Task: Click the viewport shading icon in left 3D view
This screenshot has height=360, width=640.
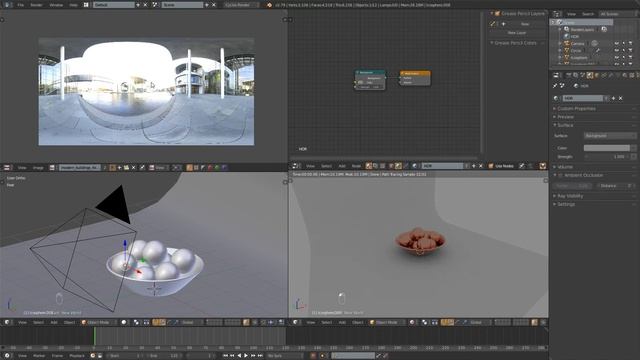Action: [x=124, y=322]
